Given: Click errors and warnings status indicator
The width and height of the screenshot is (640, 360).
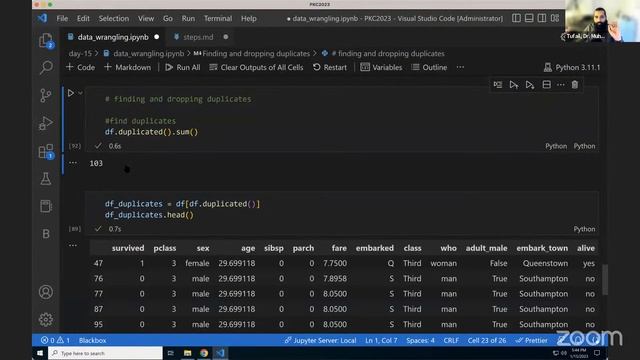Looking at the screenshot, I should click(55, 340).
